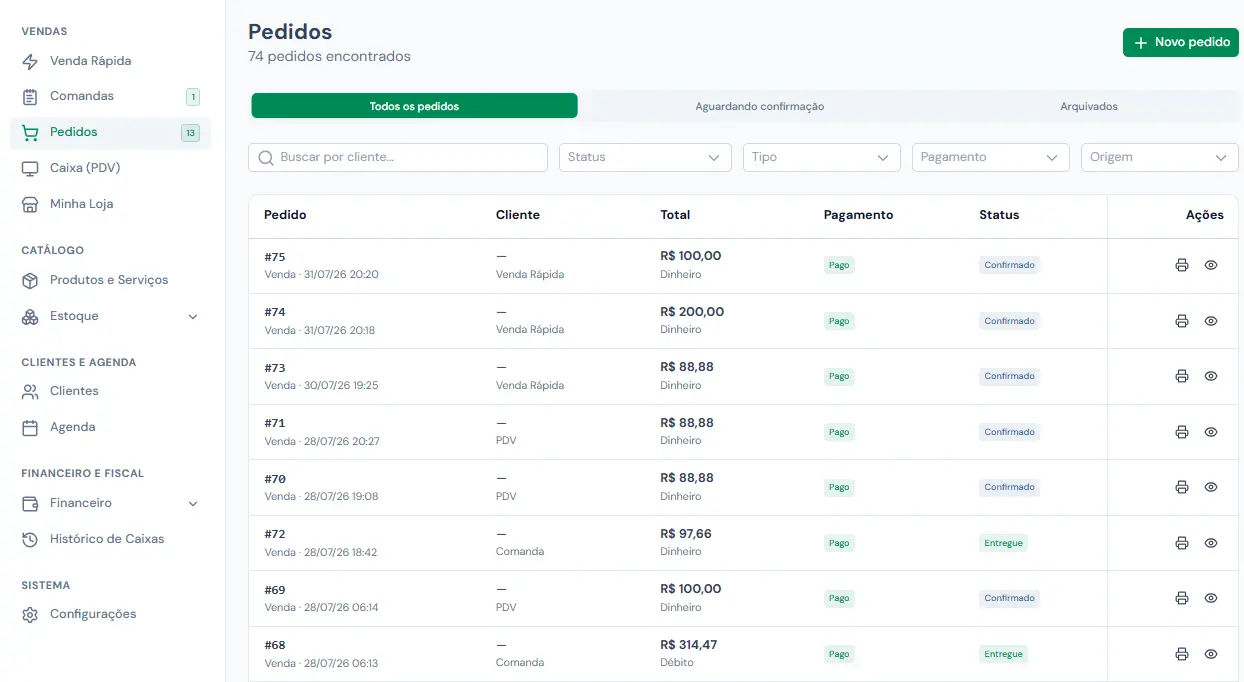Click the Comandas badge showing 1
The height and width of the screenshot is (682, 1244).
coord(193,97)
